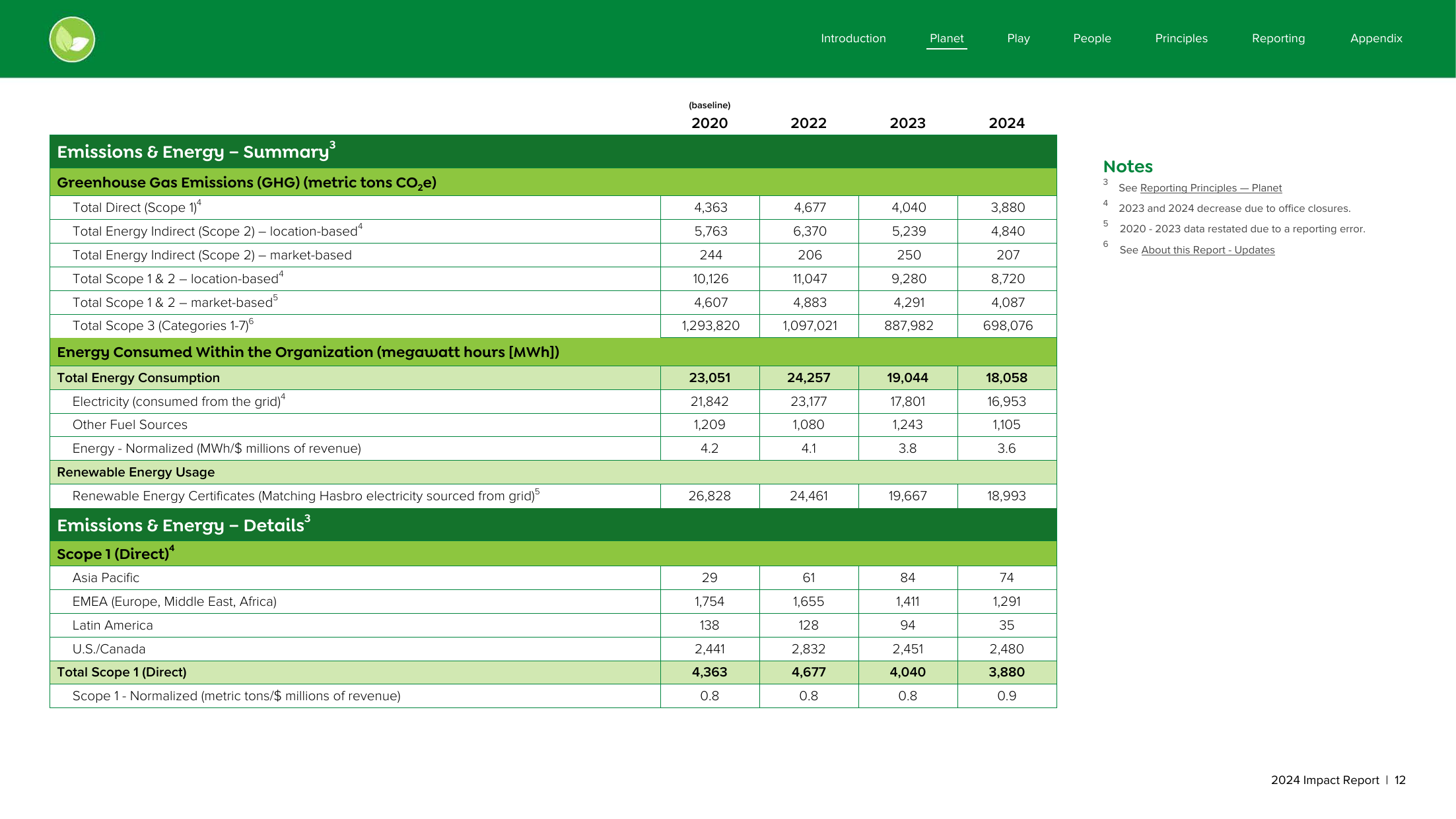Select U.S./Canada 2022 value 2,832
This screenshot has width=1456, height=819.
tap(808, 649)
